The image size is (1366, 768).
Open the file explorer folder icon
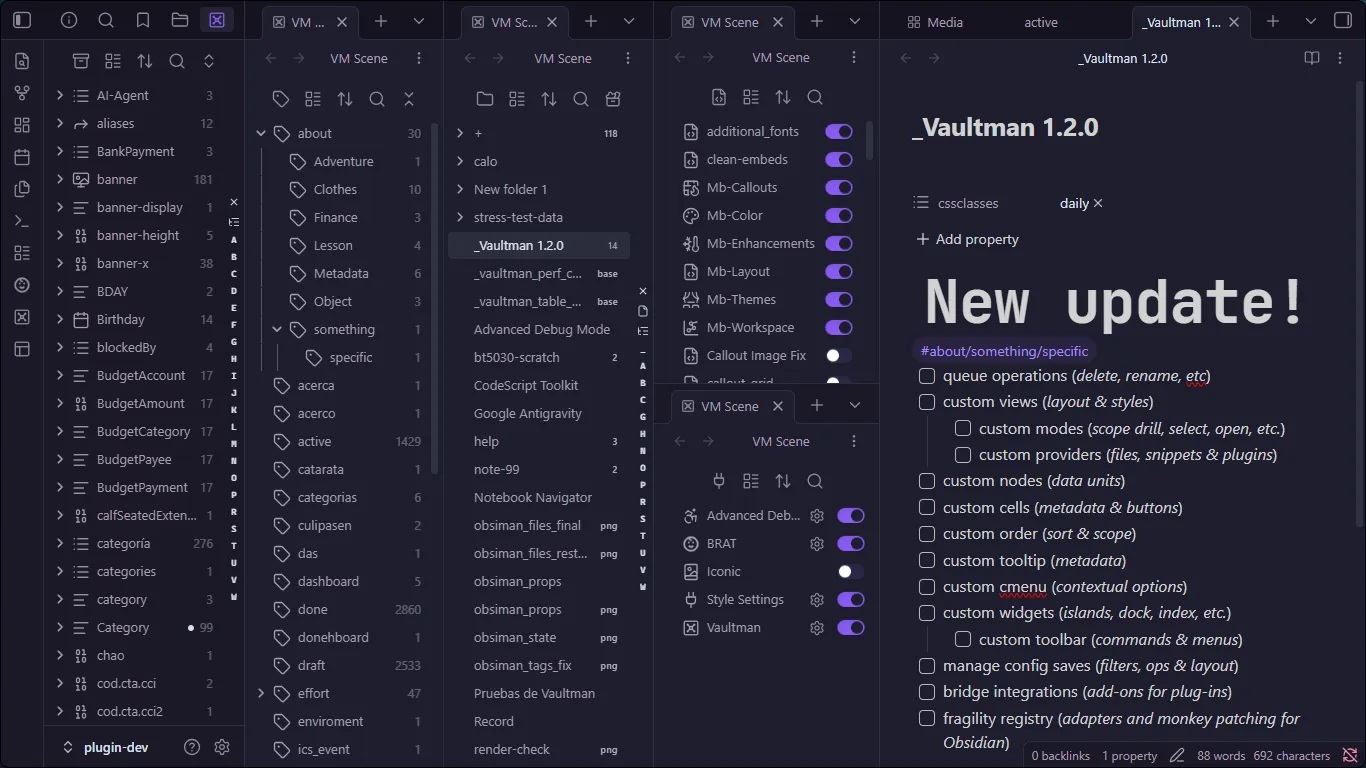(180, 20)
